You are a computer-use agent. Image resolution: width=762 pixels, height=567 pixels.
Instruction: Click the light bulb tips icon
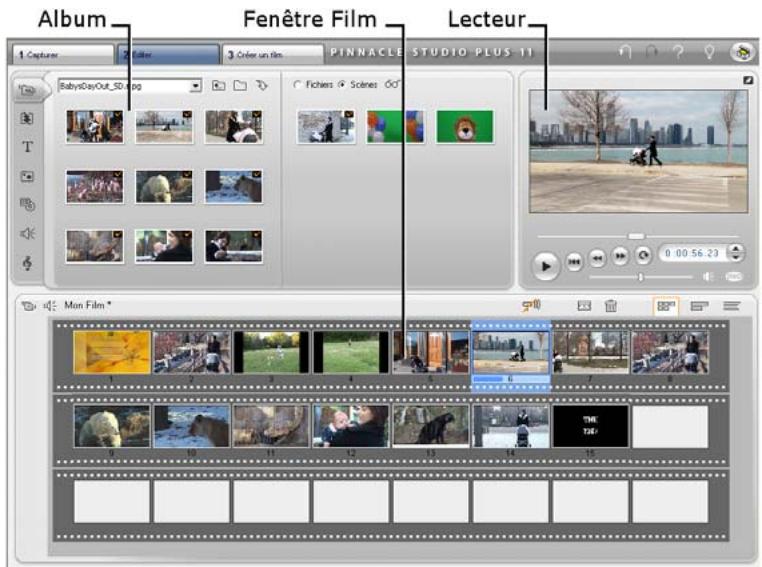(x=710, y=52)
